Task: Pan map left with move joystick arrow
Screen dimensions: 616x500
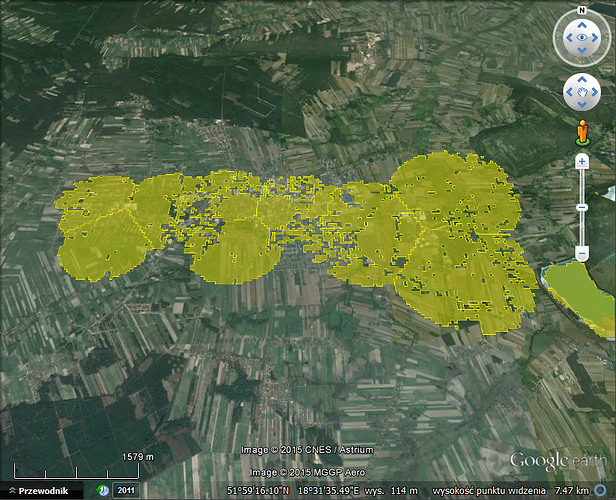Action: pyautogui.click(x=569, y=92)
